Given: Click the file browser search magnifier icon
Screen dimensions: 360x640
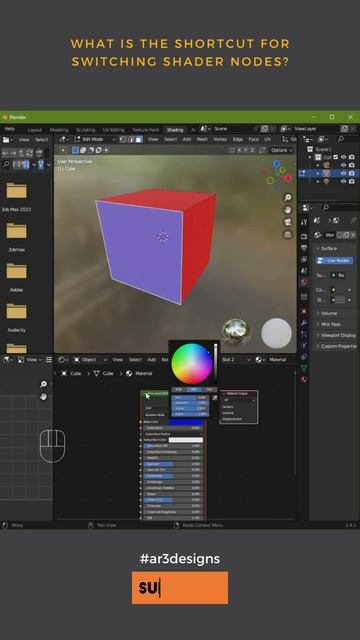Looking at the screenshot, I should (x=6, y=164).
